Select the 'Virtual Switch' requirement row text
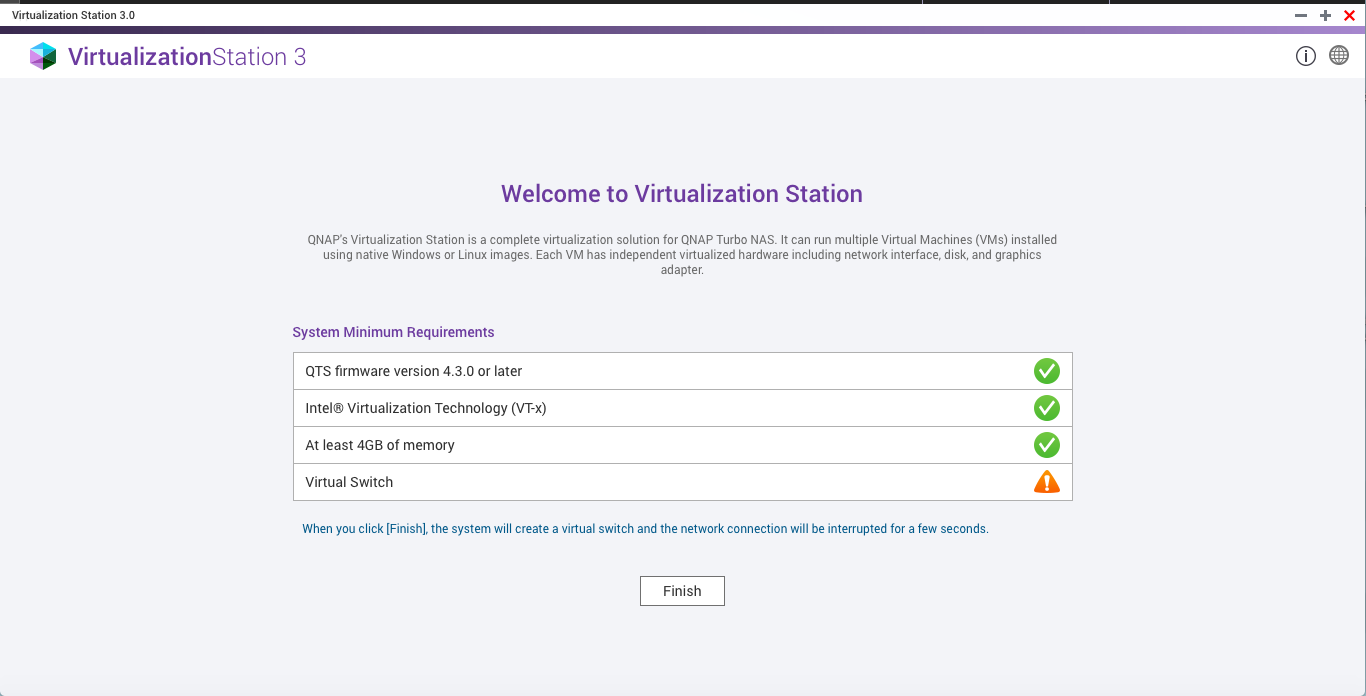 coord(349,482)
